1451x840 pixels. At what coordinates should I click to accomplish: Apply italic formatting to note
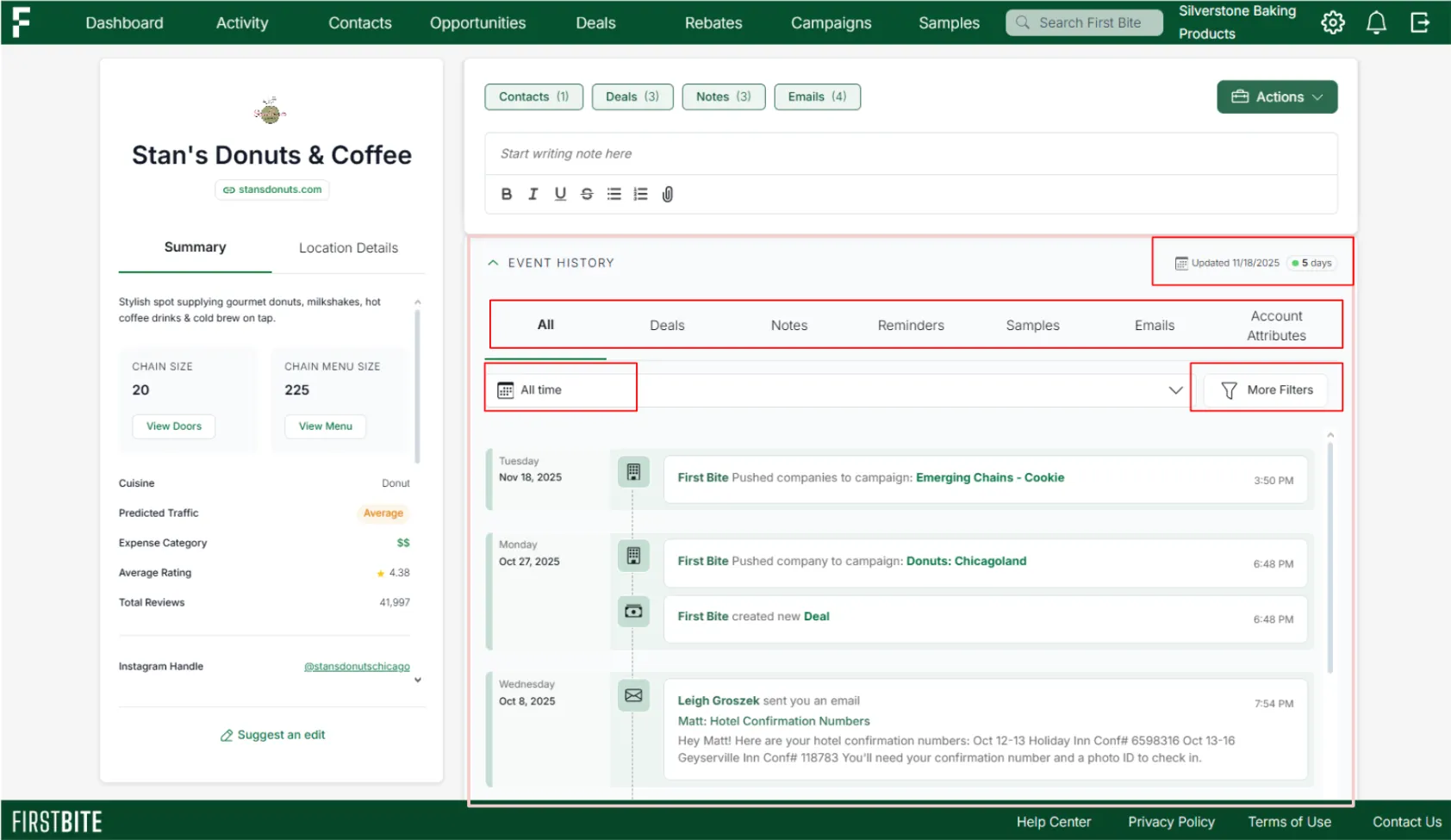(x=533, y=194)
